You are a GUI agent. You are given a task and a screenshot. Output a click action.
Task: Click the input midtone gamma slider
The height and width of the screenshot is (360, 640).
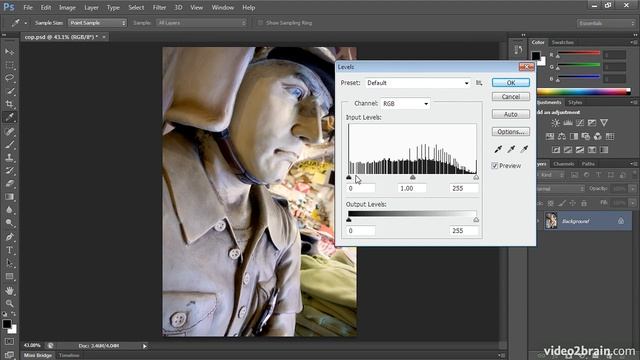(413, 178)
